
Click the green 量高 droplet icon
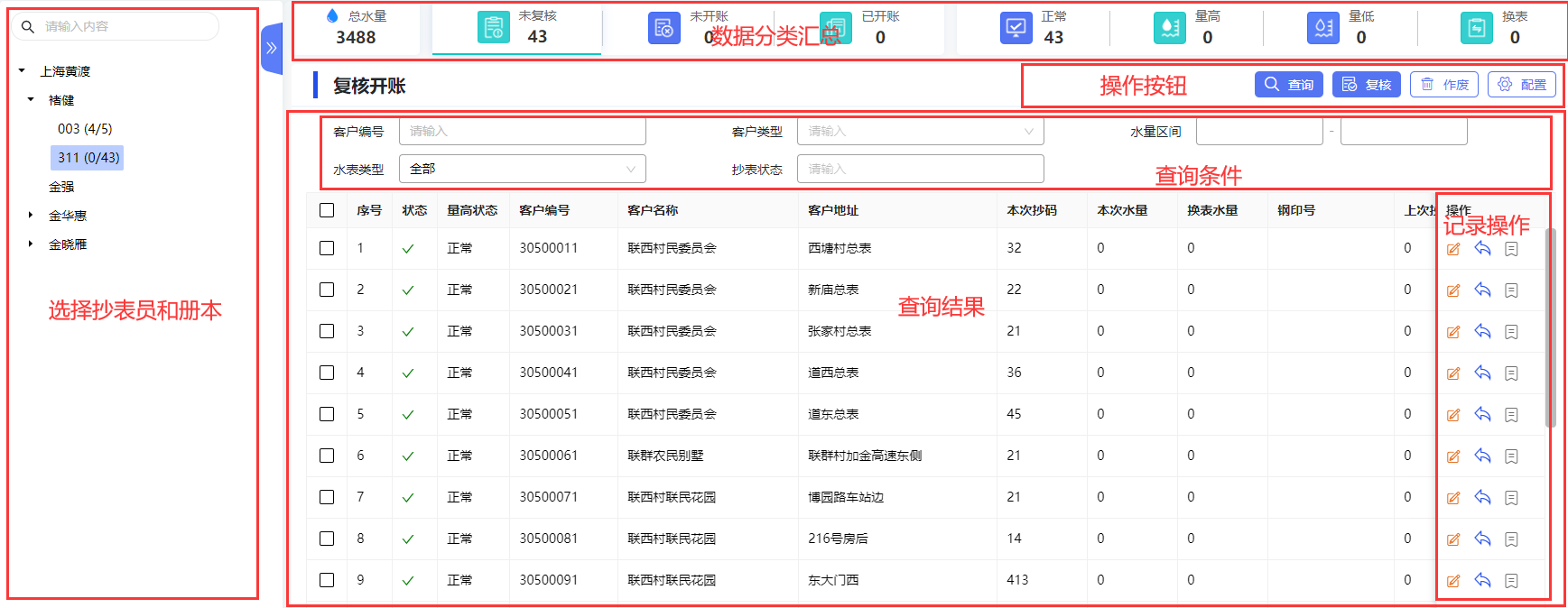coord(1170,28)
